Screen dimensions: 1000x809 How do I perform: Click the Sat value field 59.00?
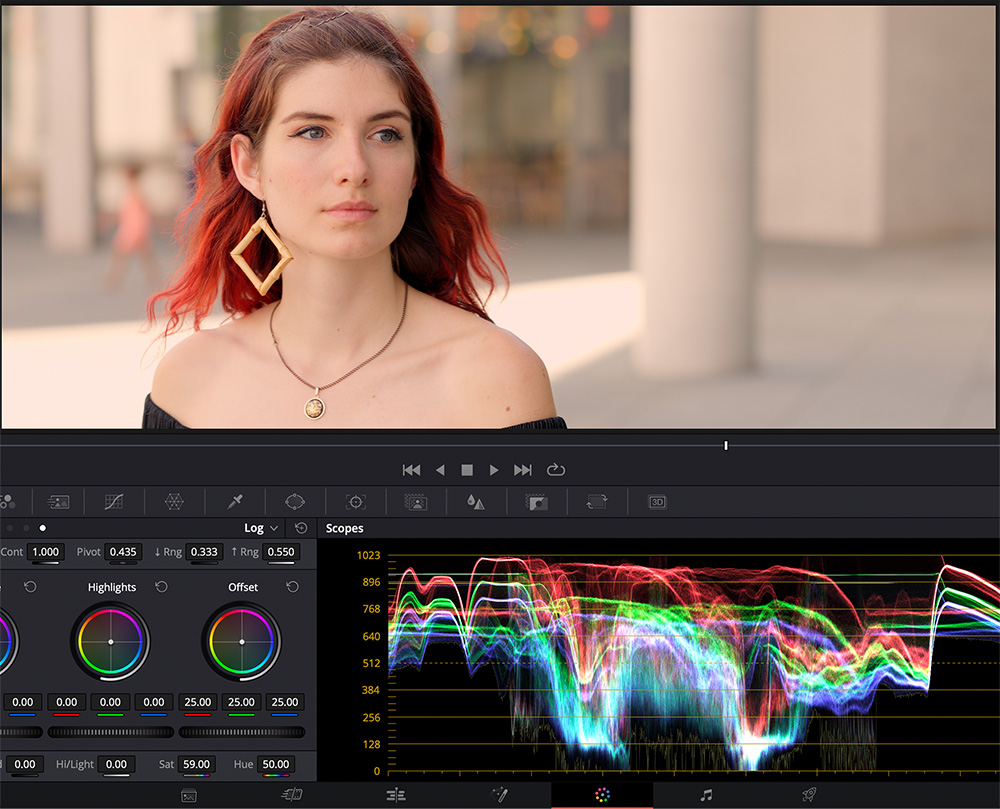(196, 764)
